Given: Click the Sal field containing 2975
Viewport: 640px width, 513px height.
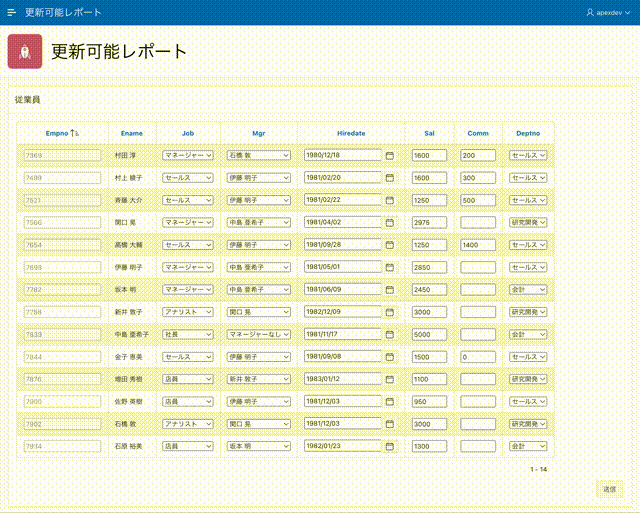Looking at the screenshot, I should pyautogui.click(x=429, y=222).
